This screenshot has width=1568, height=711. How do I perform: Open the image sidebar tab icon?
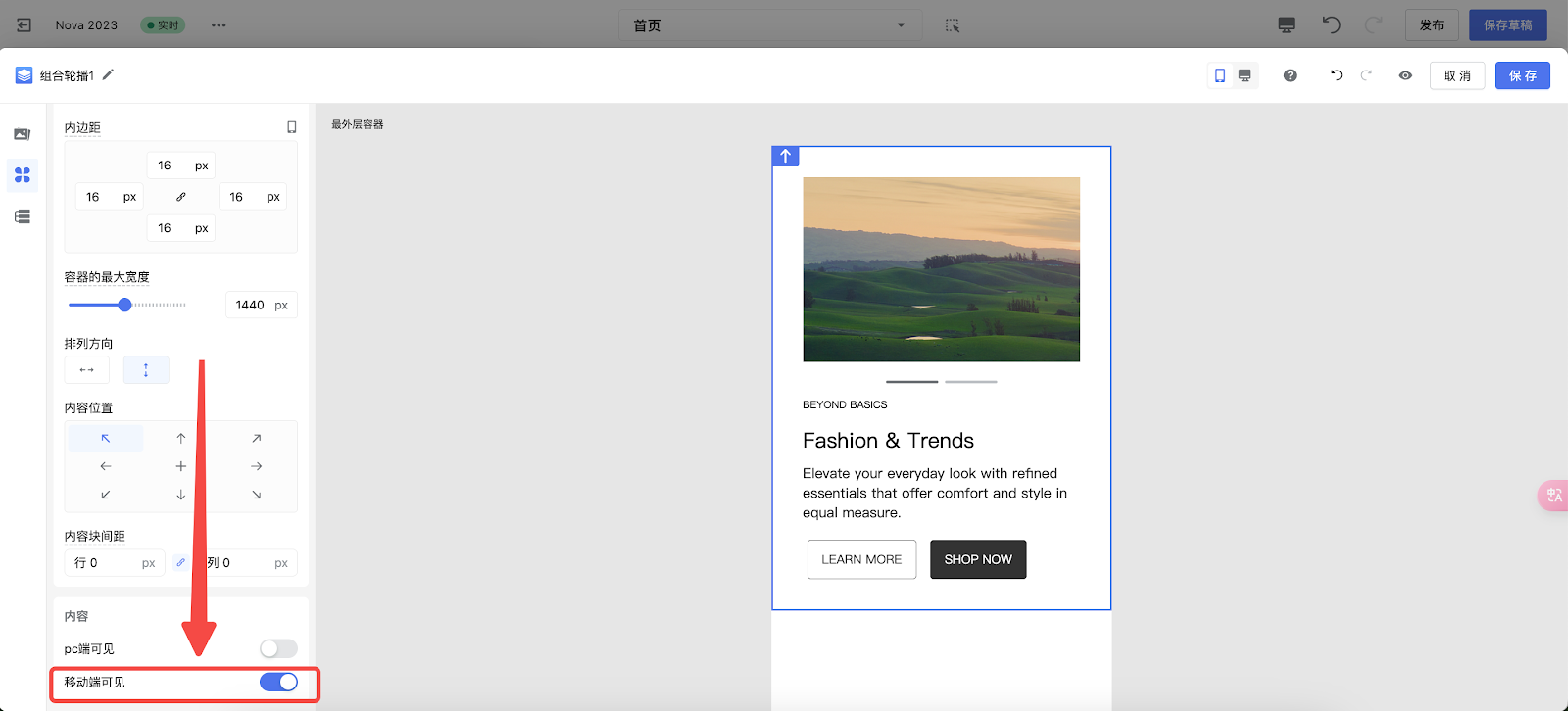(x=23, y=134)
